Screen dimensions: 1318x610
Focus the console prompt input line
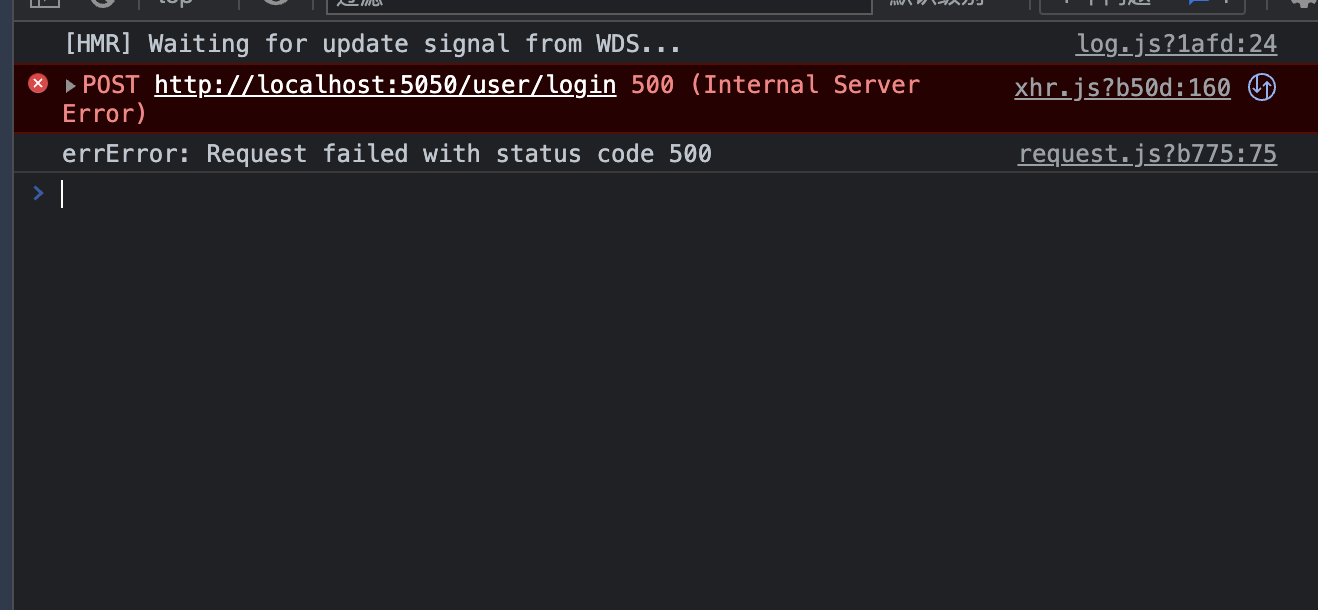click(600, 194)
